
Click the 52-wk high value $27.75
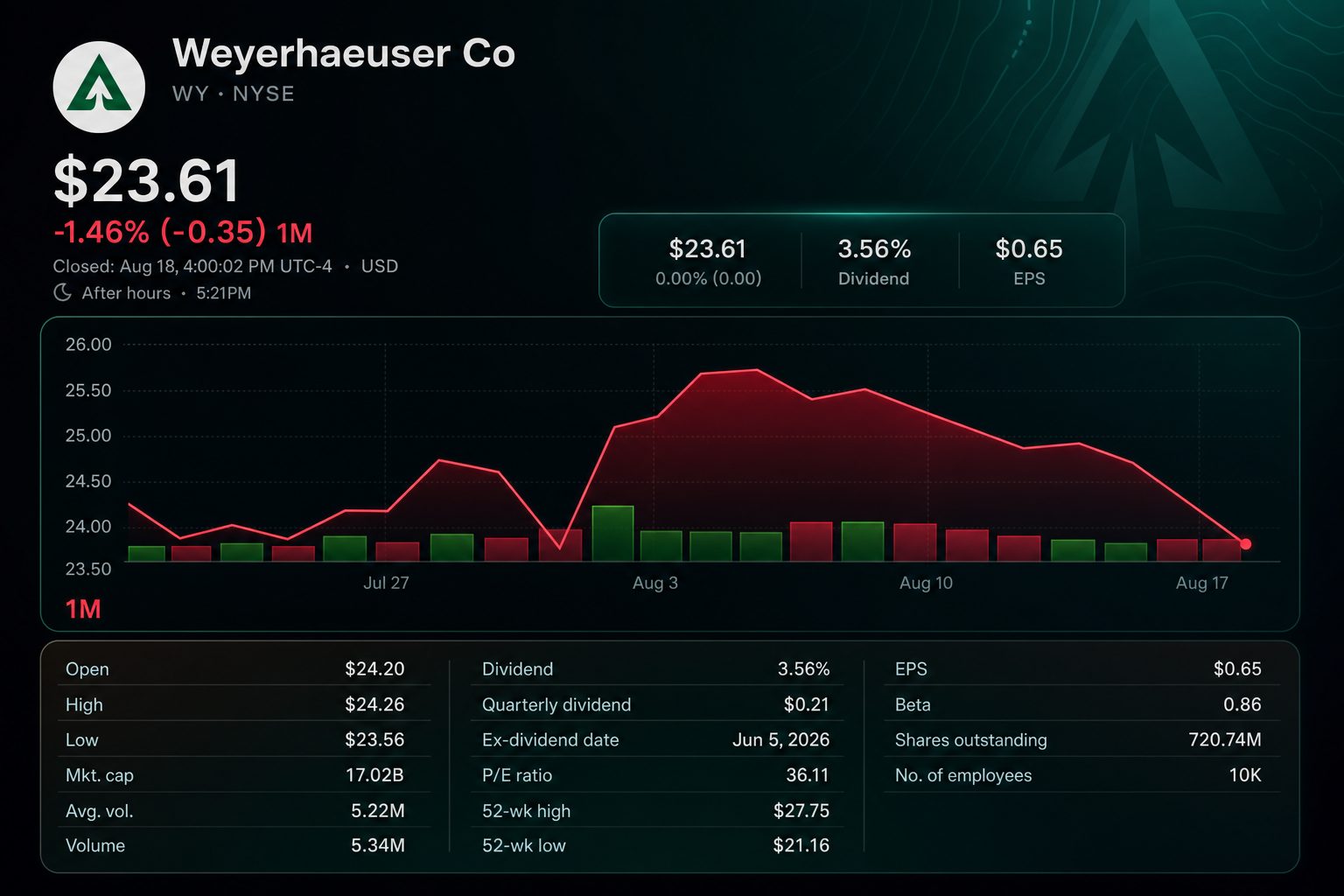point(801,811)
